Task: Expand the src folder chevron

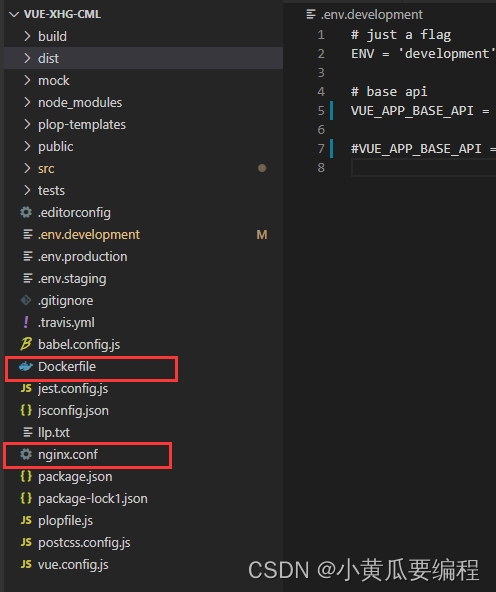Action: pyautogui.click(x=27, y=168)
